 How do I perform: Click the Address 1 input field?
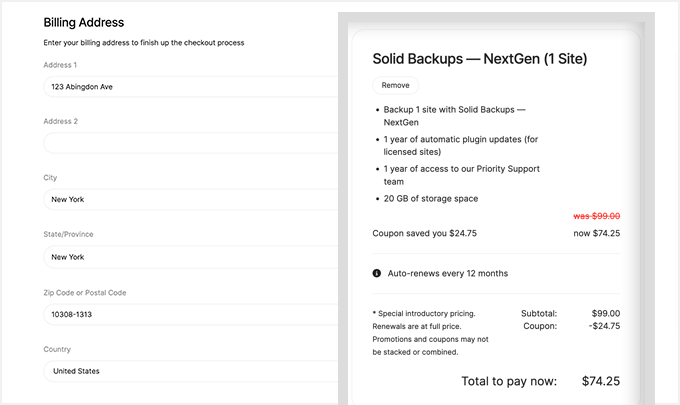pos(190,87)
